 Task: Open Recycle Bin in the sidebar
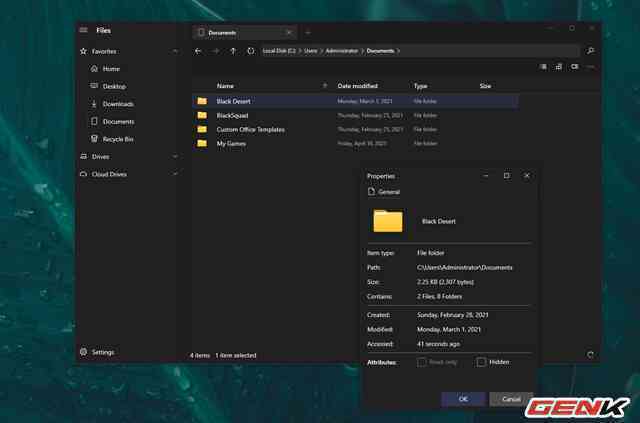[x=118, y=139]
